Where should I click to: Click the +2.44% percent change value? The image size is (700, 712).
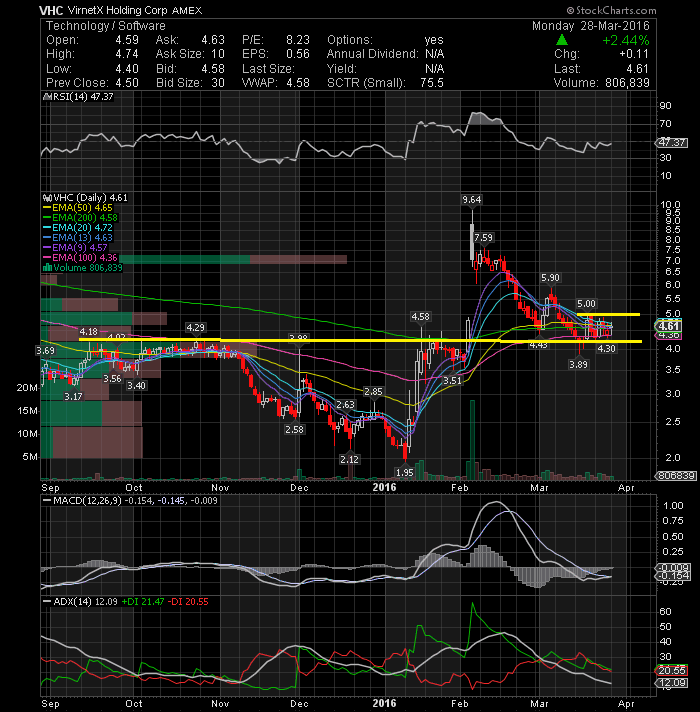coord(626,40)
